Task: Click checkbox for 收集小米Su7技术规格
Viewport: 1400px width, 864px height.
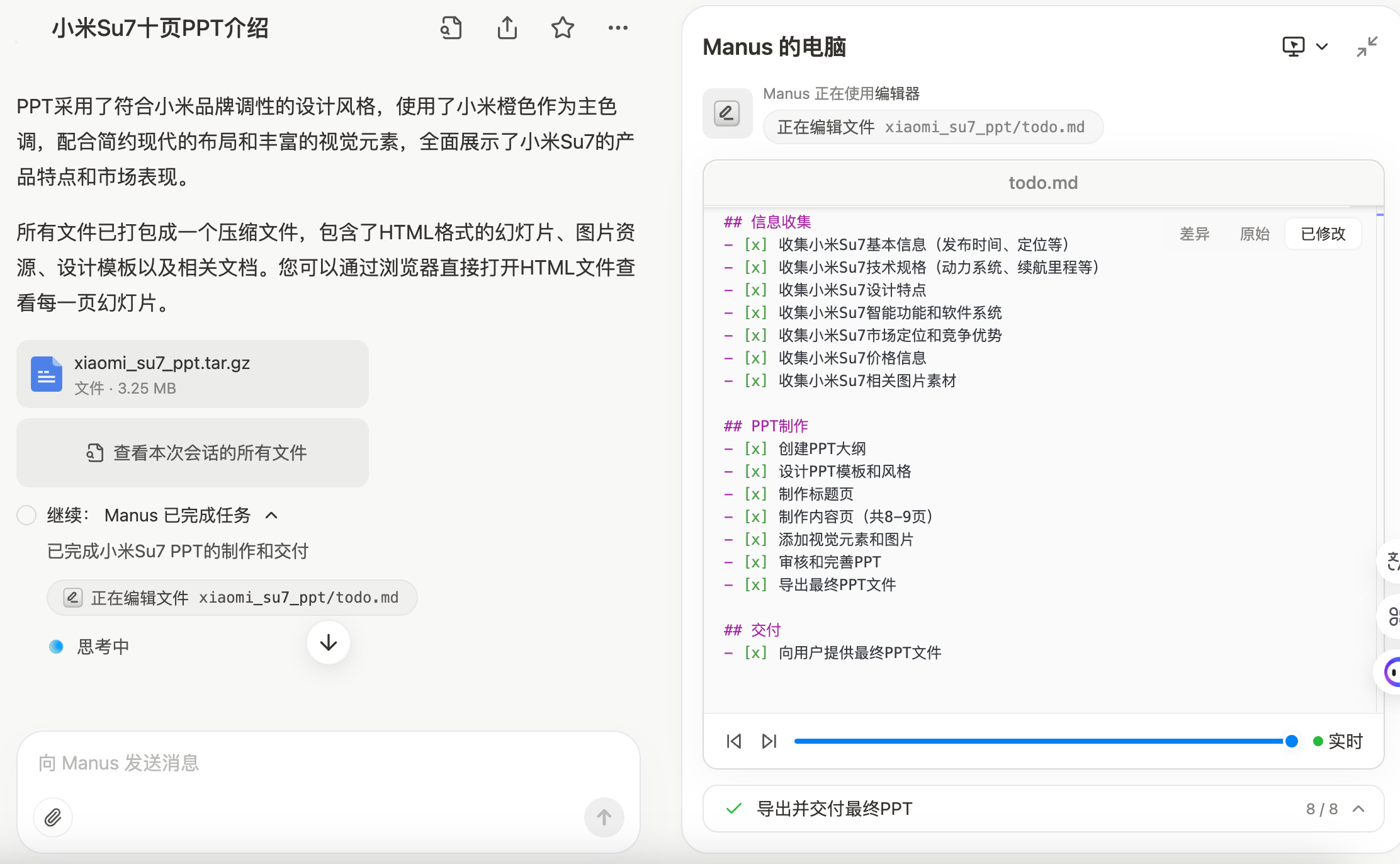Action: [755, 268]
